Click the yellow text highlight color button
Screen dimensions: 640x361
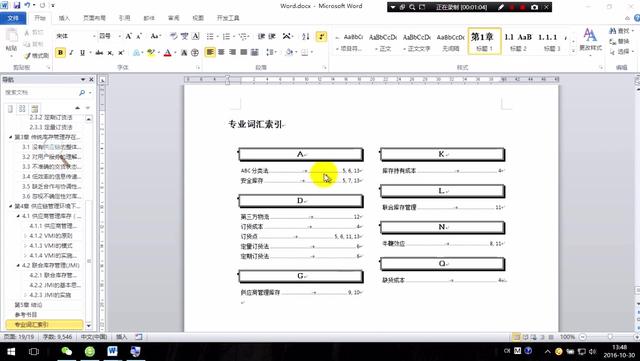[151, 53]
